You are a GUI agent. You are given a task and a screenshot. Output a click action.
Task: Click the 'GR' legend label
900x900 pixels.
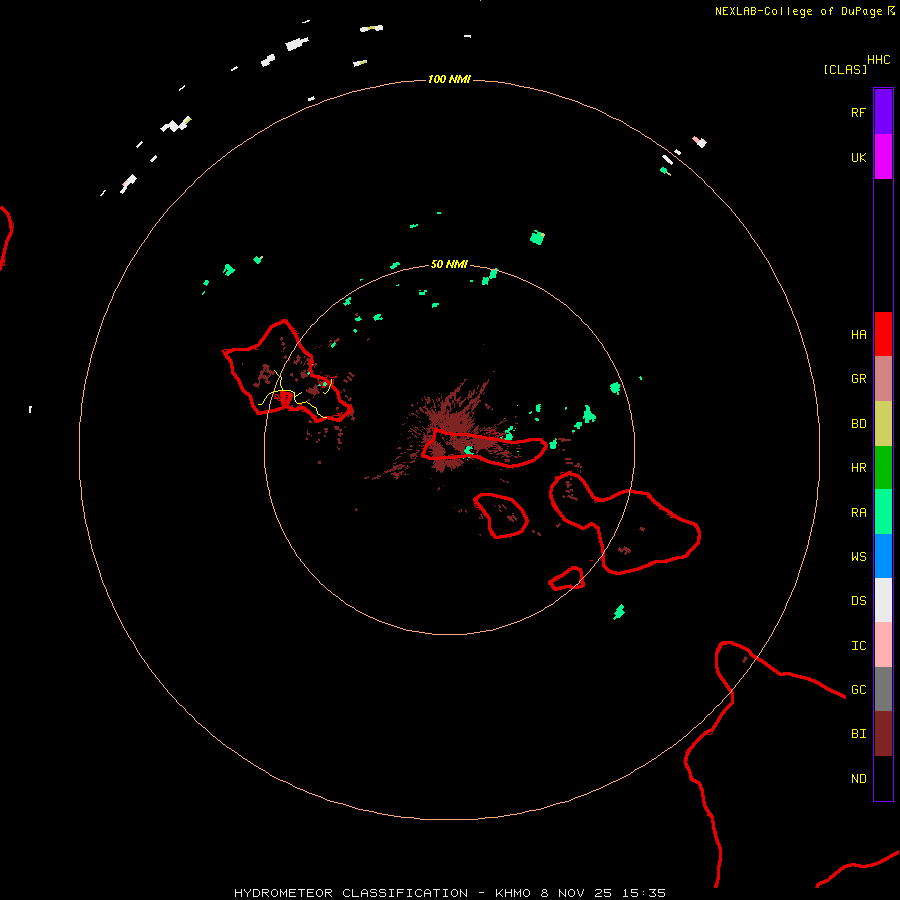tap(858, 379)
